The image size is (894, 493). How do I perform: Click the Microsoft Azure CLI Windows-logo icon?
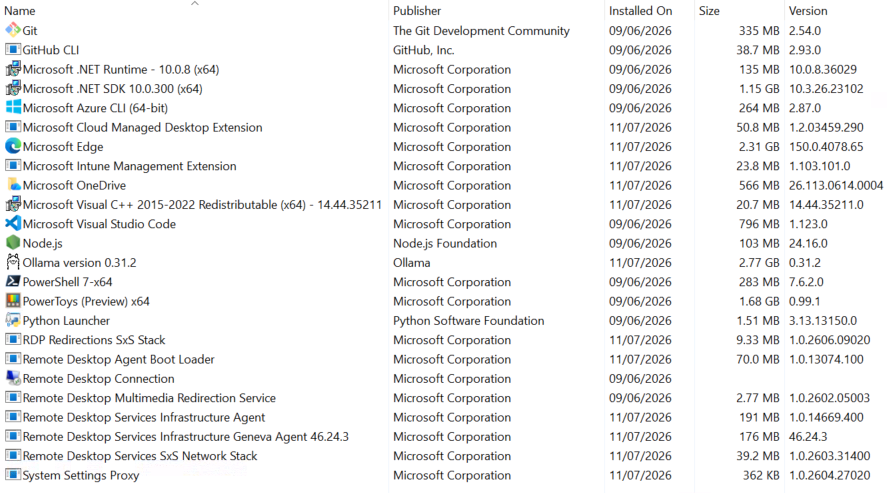tap(13, 108)
